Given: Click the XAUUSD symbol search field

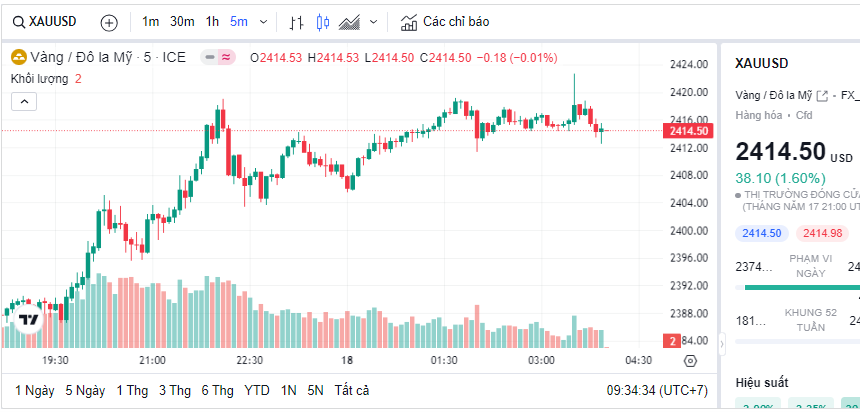Looking at the screenshot, I should [50, 22].
